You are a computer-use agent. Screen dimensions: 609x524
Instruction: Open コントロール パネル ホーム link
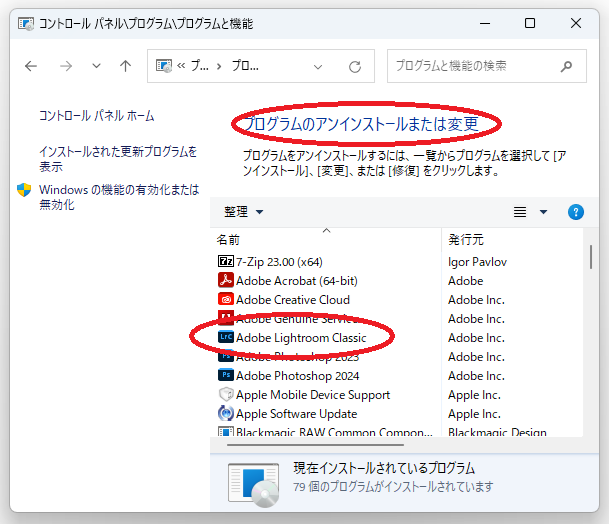[x=97, y=116]
